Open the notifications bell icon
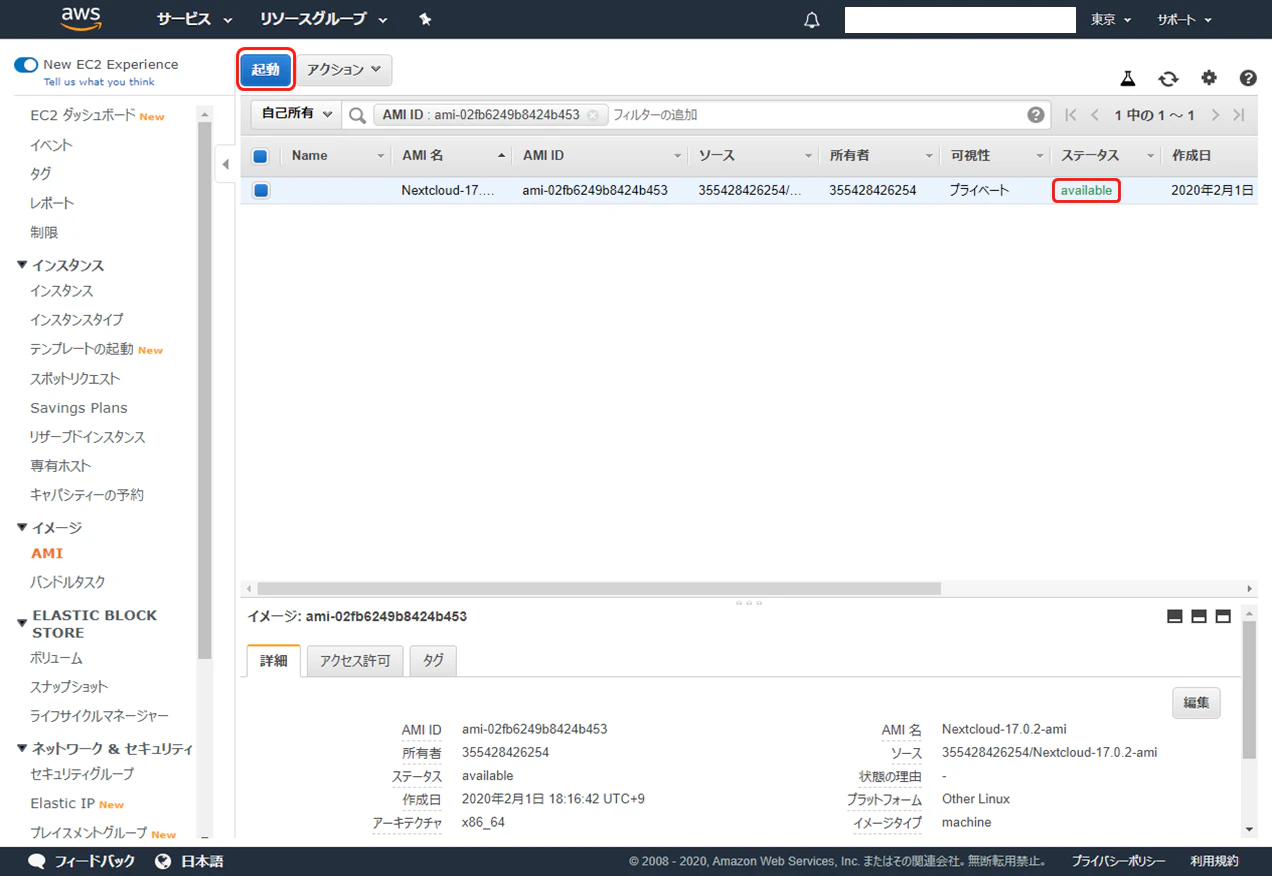The height and width of the screenshot is (876, 1272). coord(812,20)
